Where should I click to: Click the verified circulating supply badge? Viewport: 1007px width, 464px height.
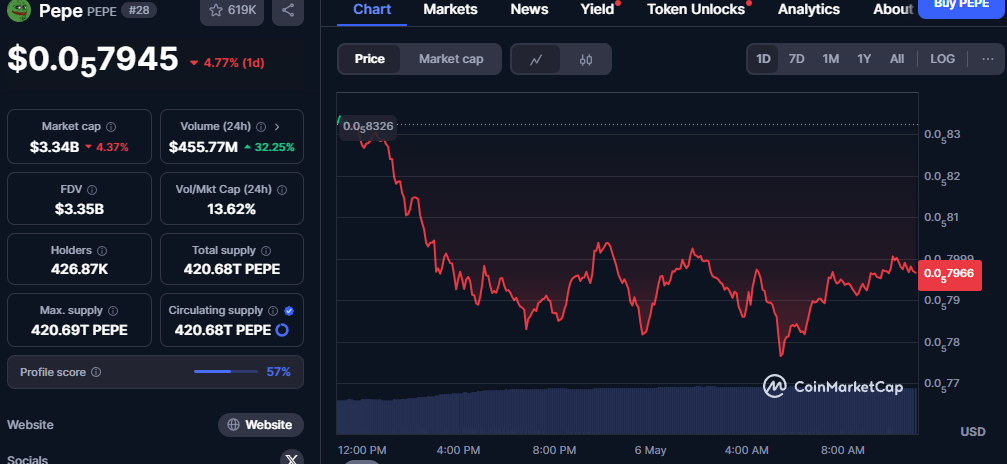tap(289, 310)
